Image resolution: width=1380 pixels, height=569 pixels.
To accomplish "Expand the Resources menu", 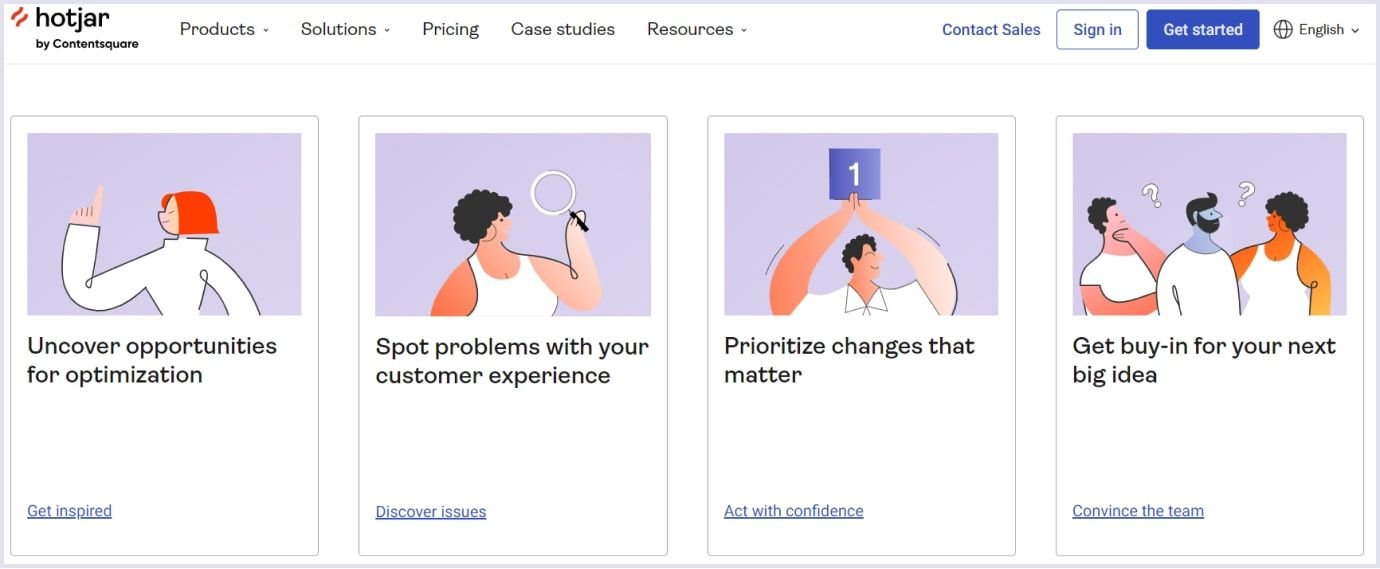I will click(697, 29).
